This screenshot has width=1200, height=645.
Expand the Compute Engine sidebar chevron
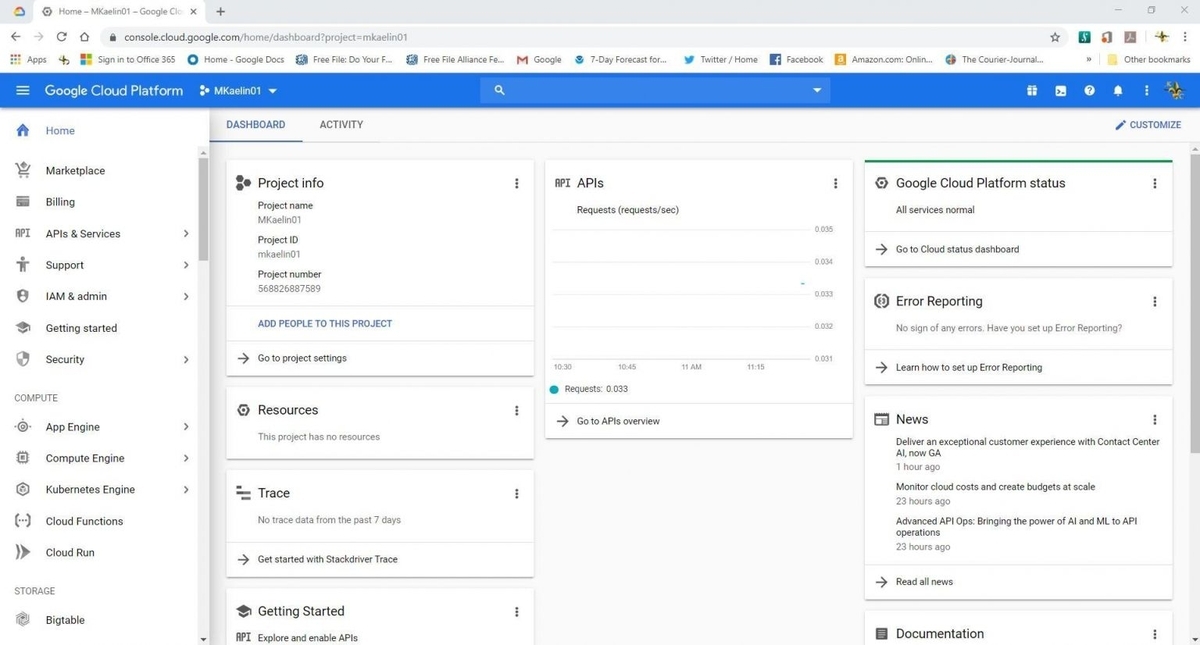(x=185, y=458)
